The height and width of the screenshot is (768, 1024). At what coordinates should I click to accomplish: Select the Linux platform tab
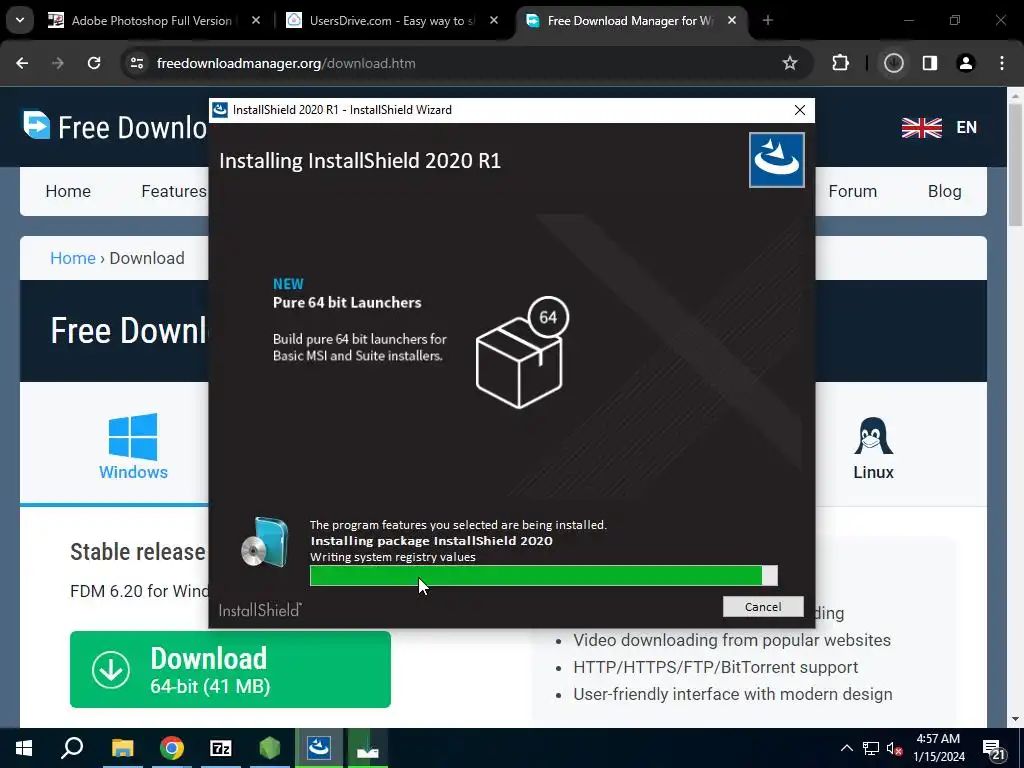point(873,449)
